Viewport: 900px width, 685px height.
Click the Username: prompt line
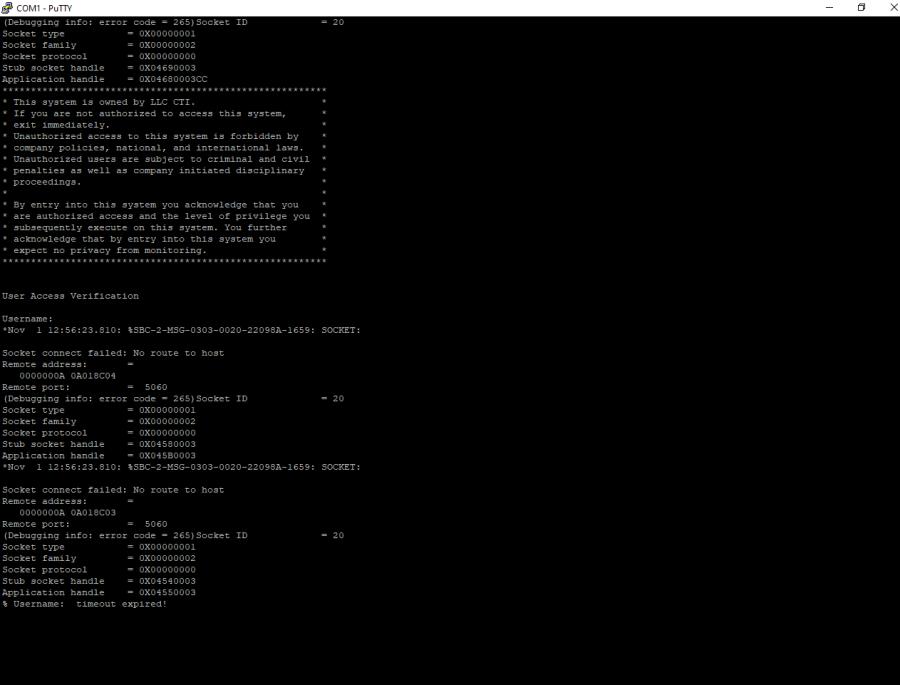(x=25, y=318)
